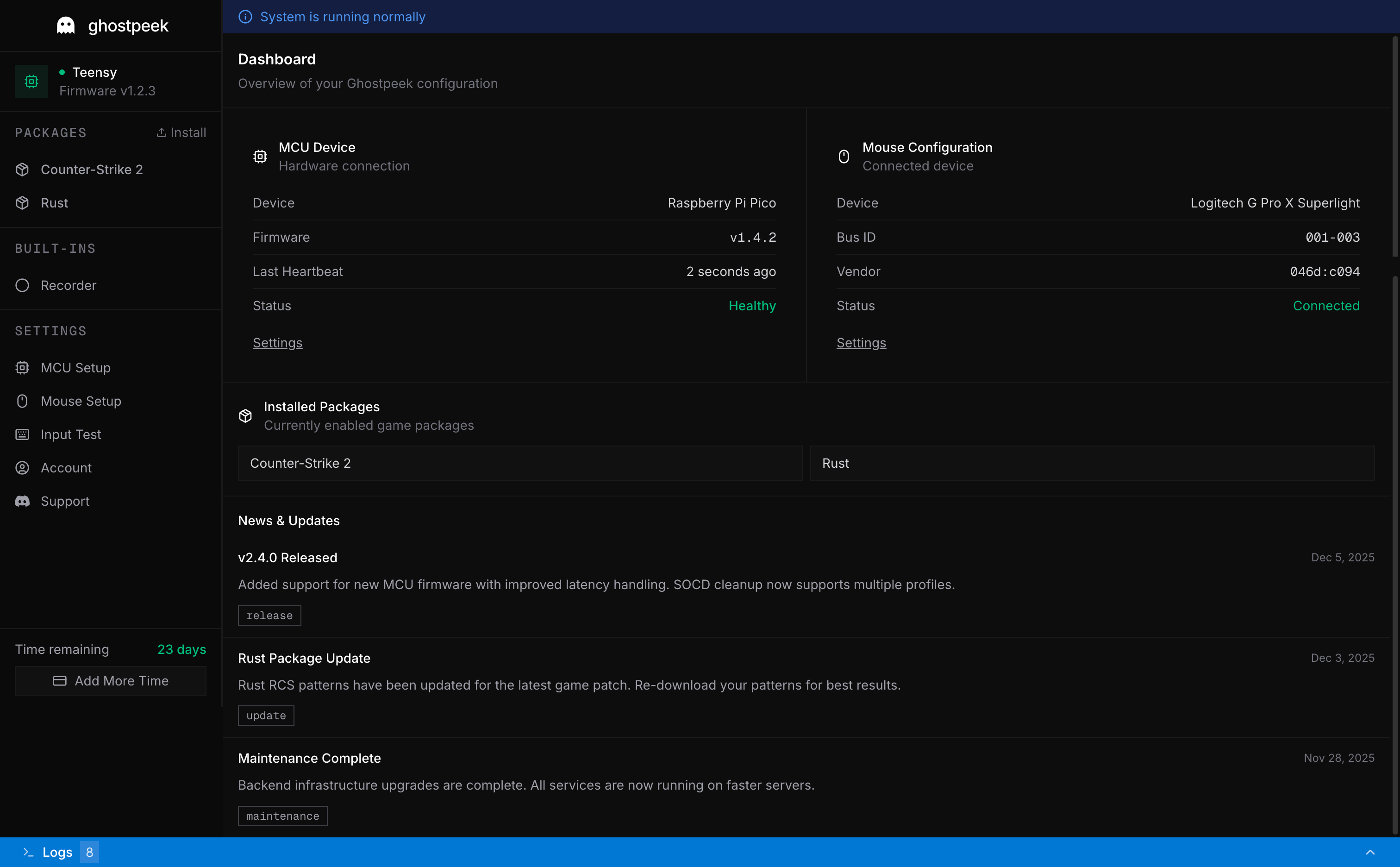Click the package cube icon beside Counter-Strike 2
Screen dimensions: 1400x867
[22, 169]
